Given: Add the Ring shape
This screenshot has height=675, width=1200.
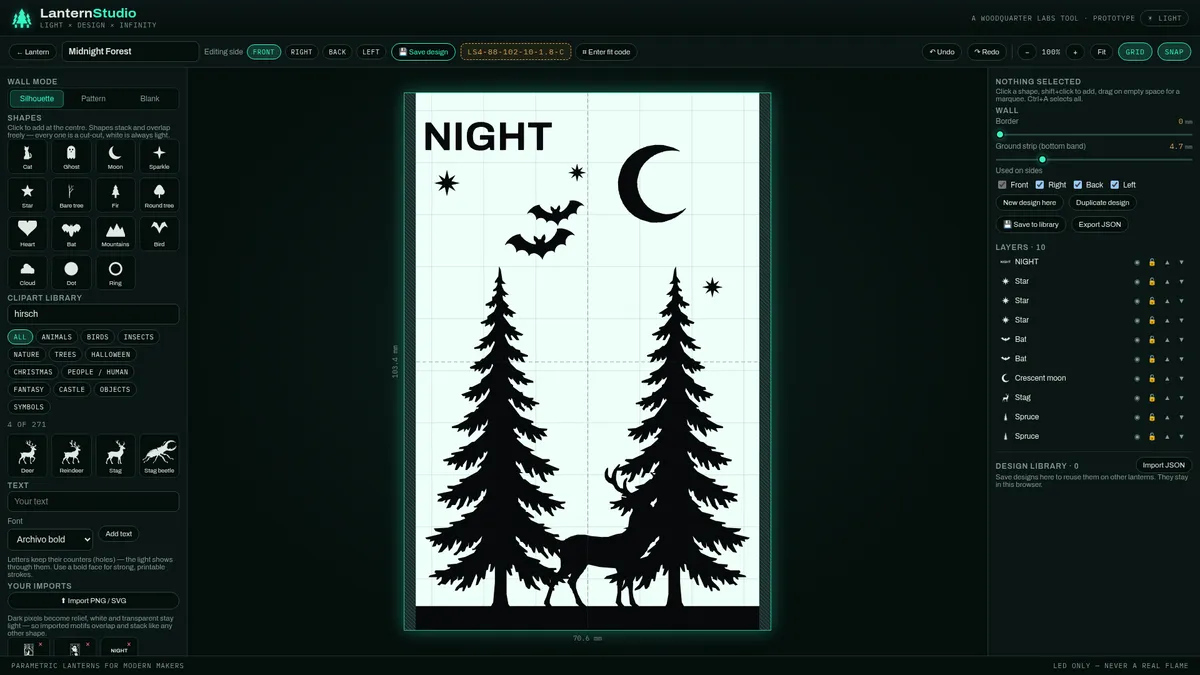Looking at the screenshot, I should 115,272.
